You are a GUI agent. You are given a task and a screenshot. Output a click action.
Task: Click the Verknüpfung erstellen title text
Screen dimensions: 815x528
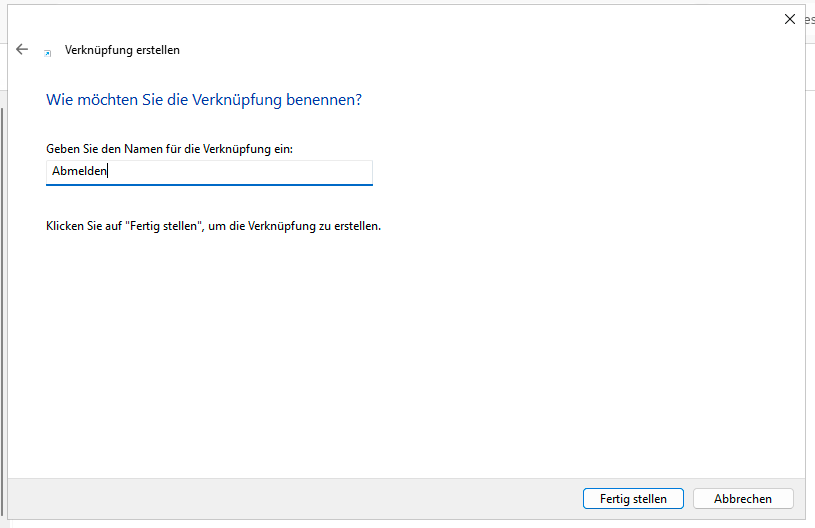[122, 50]
